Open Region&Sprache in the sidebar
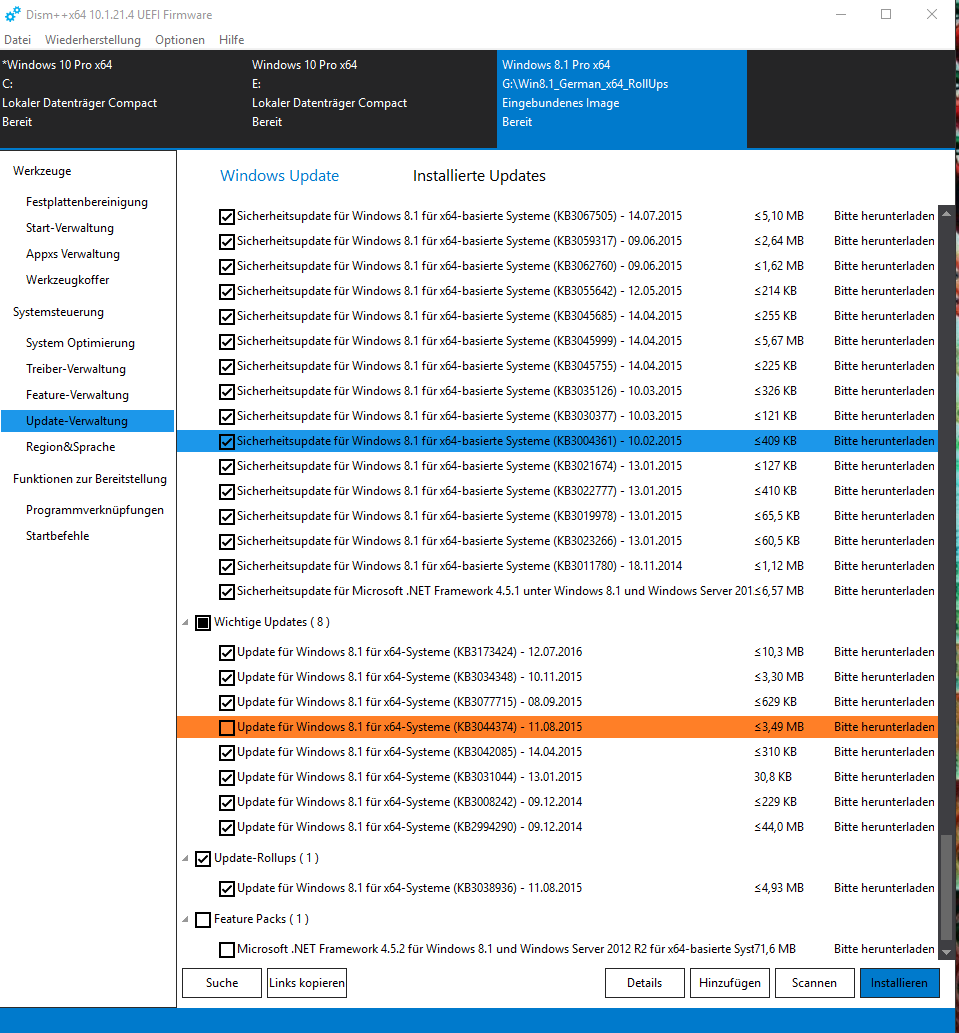This screenshot has width=959, height=1033. 70,447
